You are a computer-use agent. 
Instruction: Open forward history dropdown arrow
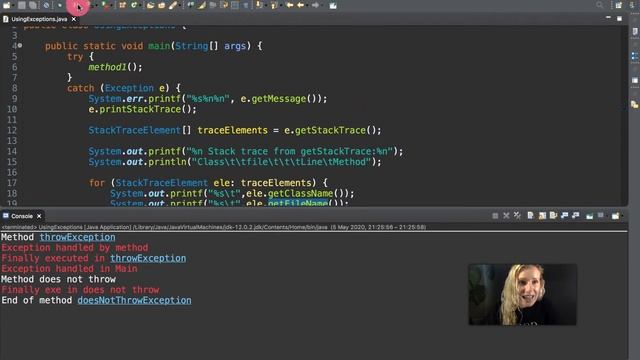pyautogui.click(x=322, y=5)
